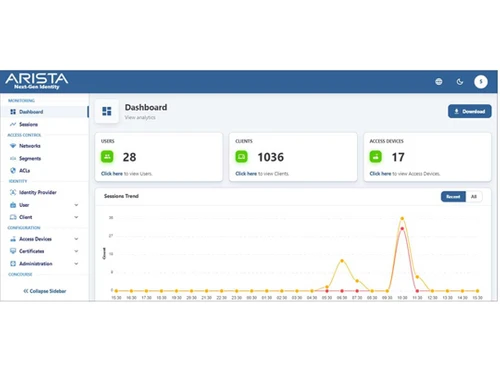This screenshot has height=375, width=500.
Task: Toggle dark mode moon icon
Action: 460,82
